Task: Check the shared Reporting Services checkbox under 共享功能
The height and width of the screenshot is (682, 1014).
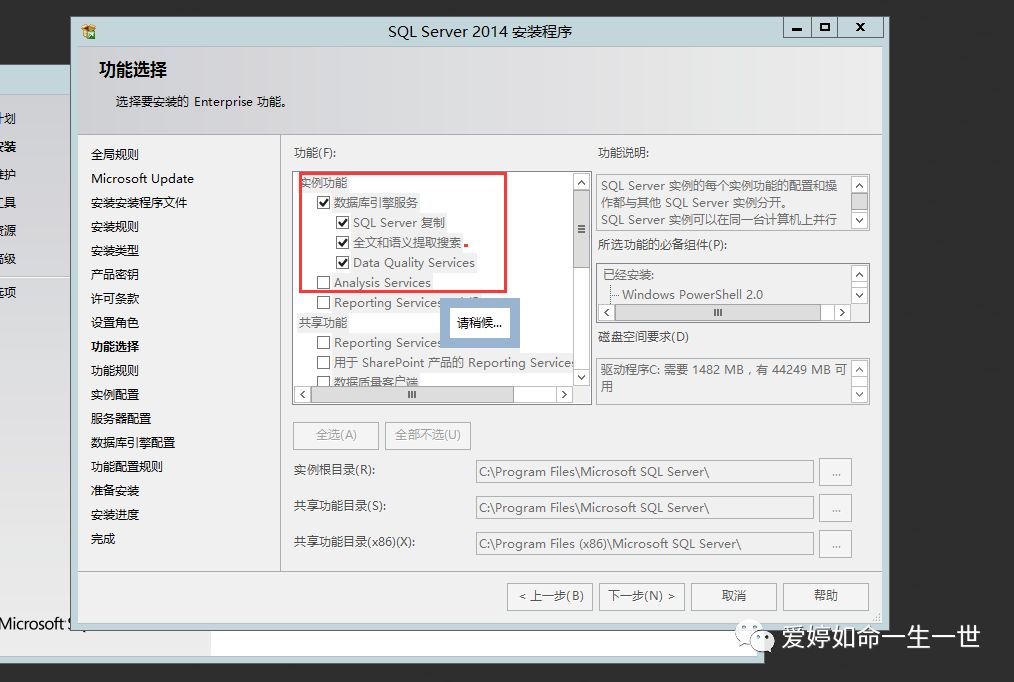Action: click(323, 343)
